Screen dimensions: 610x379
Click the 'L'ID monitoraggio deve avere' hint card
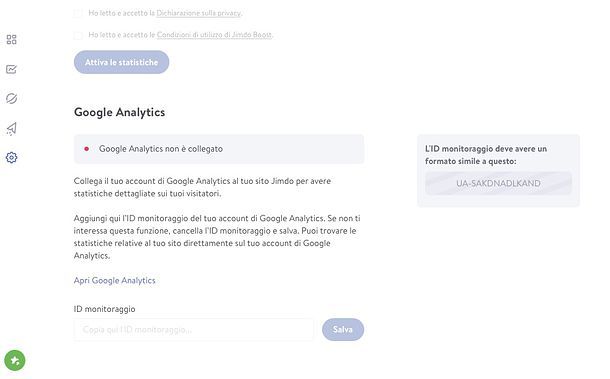498,170
